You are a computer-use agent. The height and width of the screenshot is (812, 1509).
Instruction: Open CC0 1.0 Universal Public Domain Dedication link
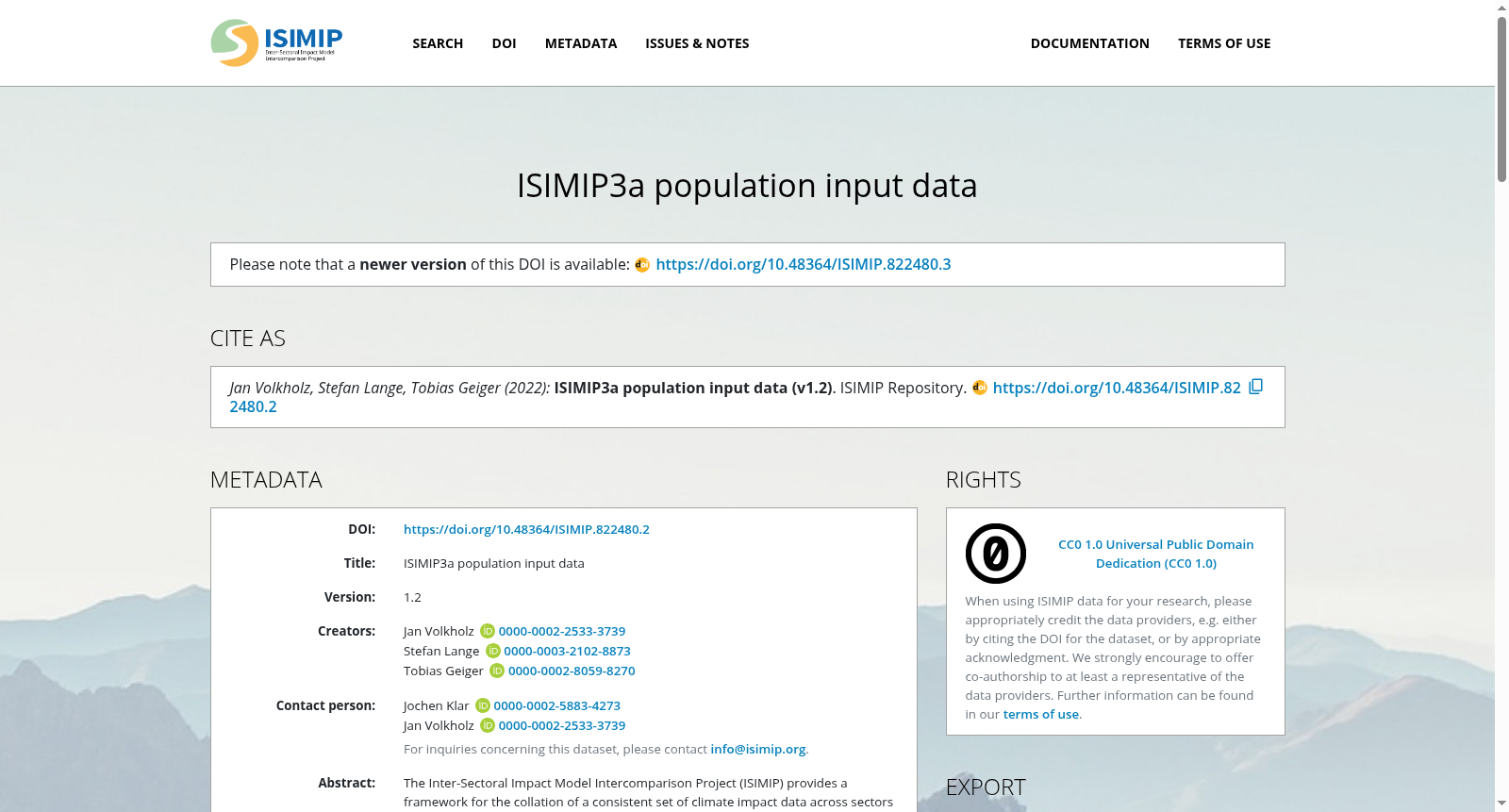pos(1155,554)
